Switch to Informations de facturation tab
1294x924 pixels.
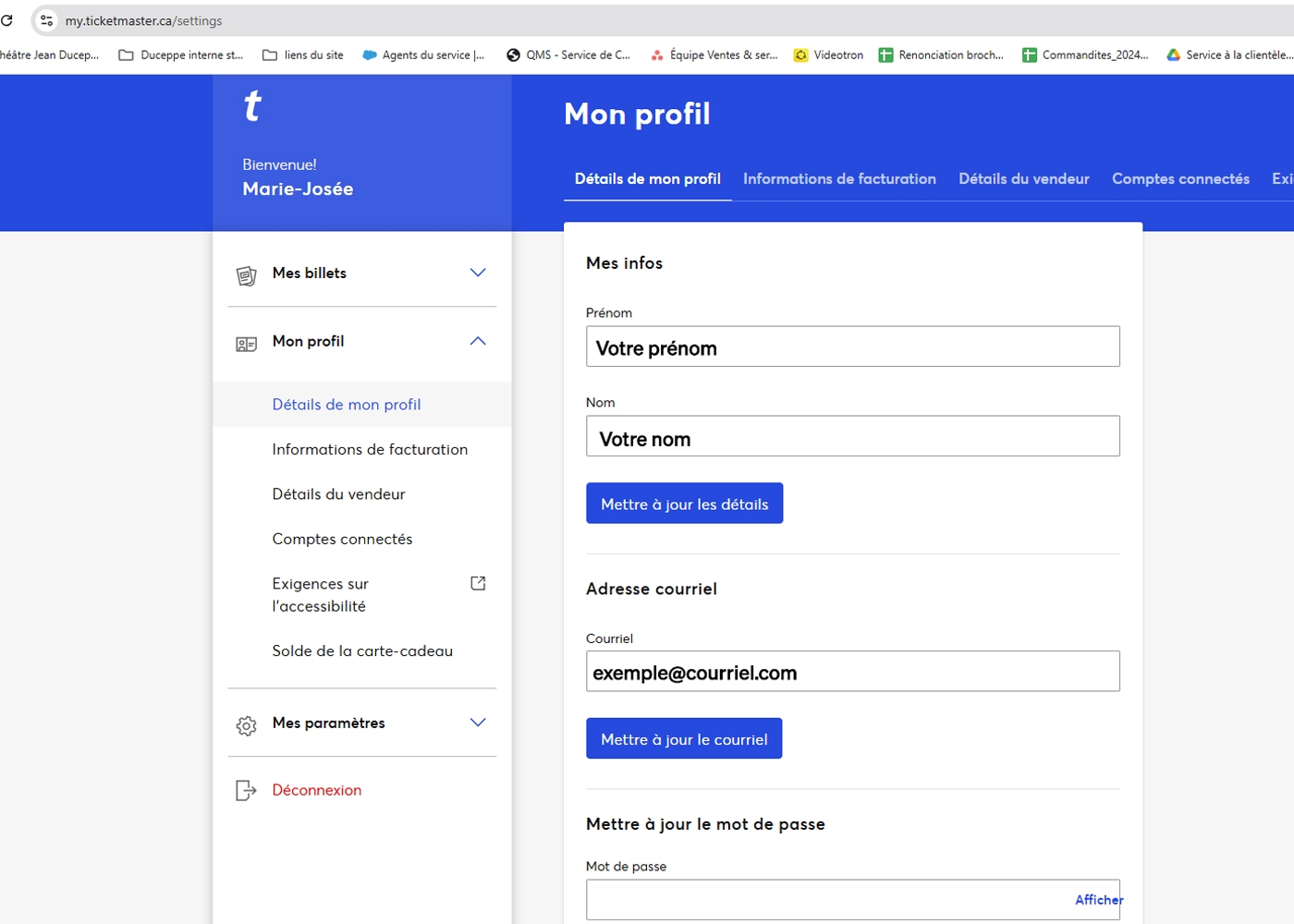coord(839,178)
